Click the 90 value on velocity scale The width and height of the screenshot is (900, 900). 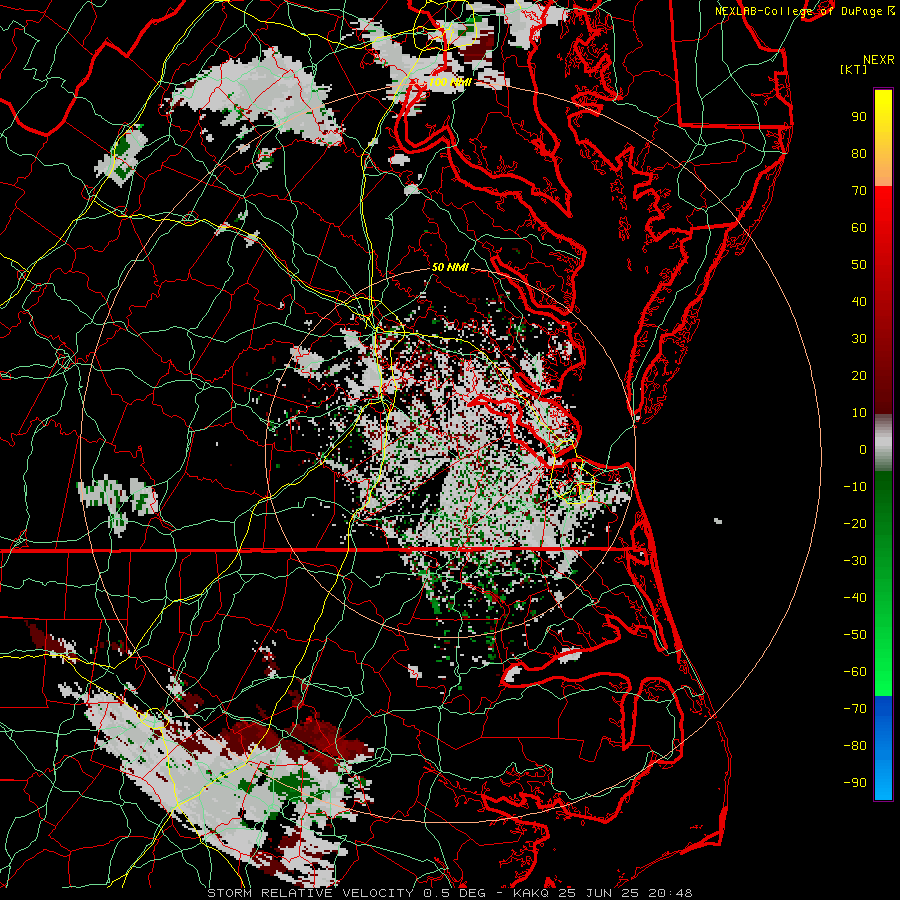[859, 117]
